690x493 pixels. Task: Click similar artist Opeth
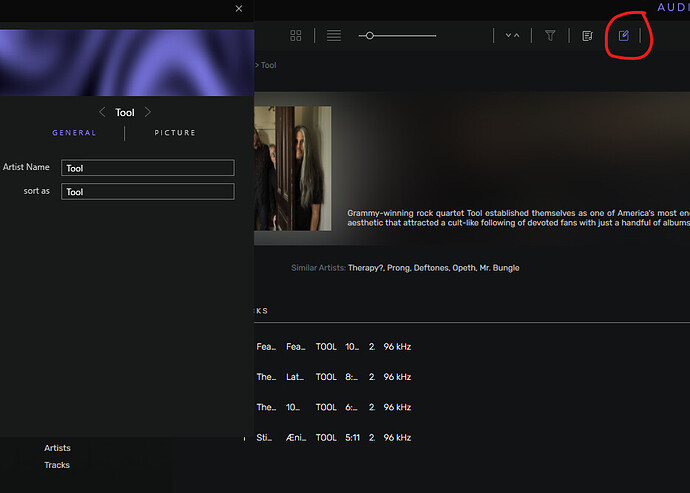(464, 268)
